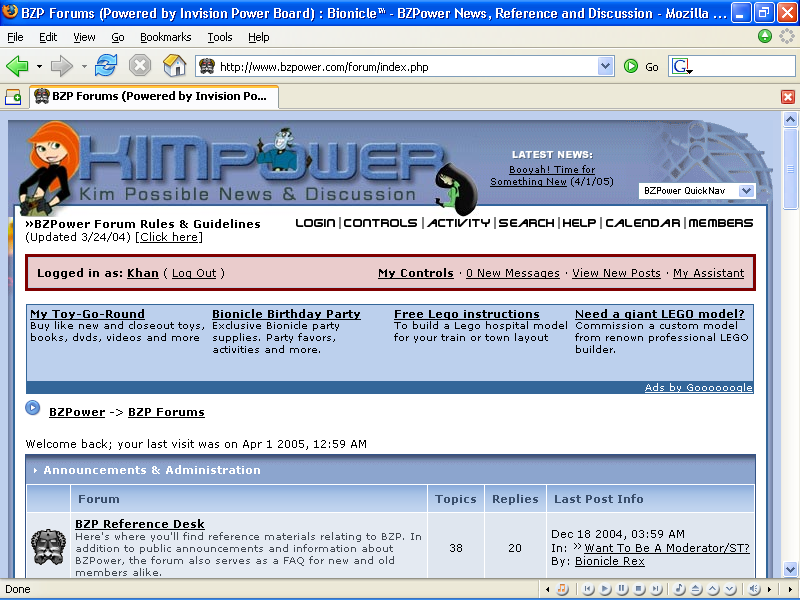
Task: Open the CALENDAR nav link
Action: point(642,223)
